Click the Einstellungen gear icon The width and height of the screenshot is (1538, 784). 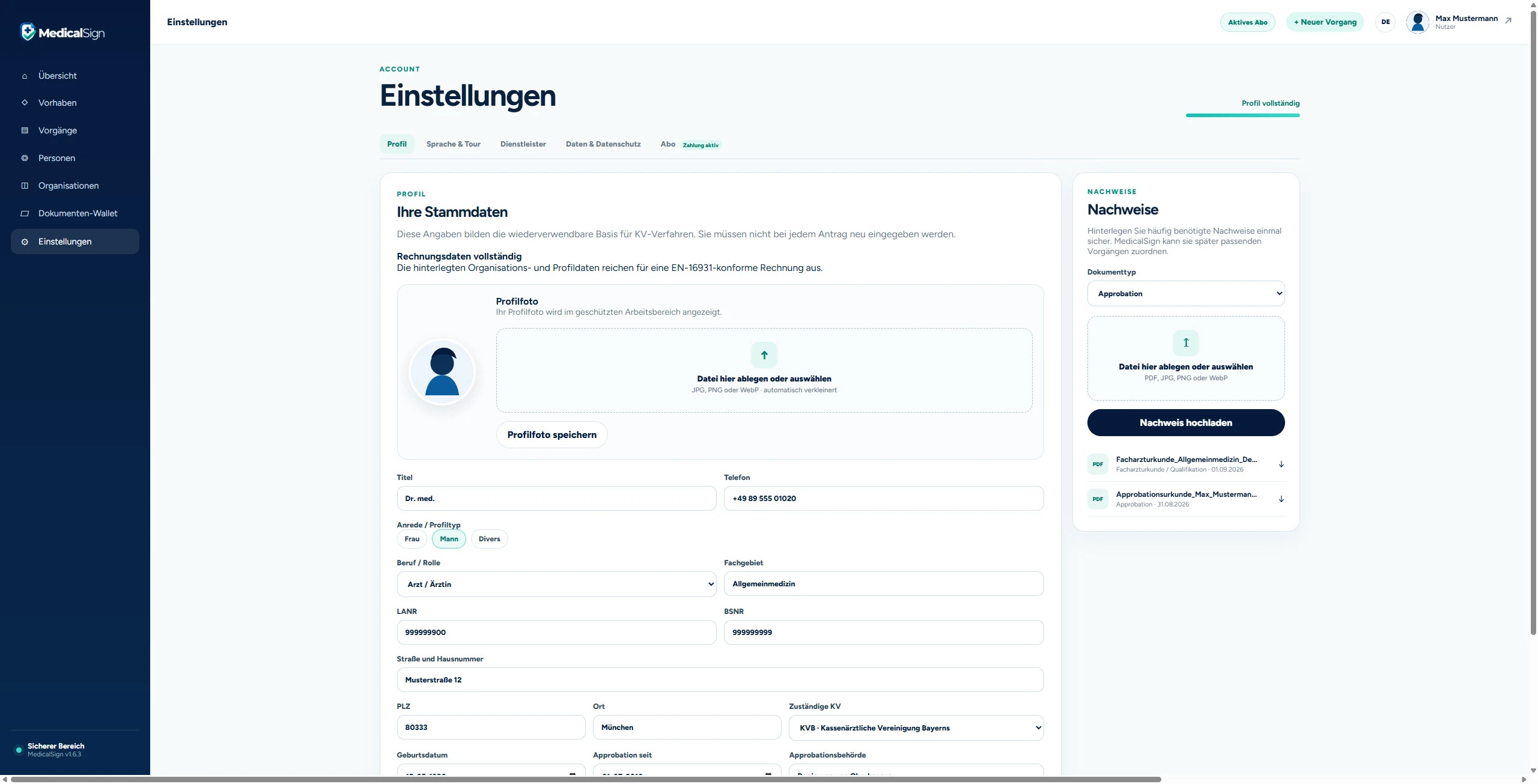[25, 242]
